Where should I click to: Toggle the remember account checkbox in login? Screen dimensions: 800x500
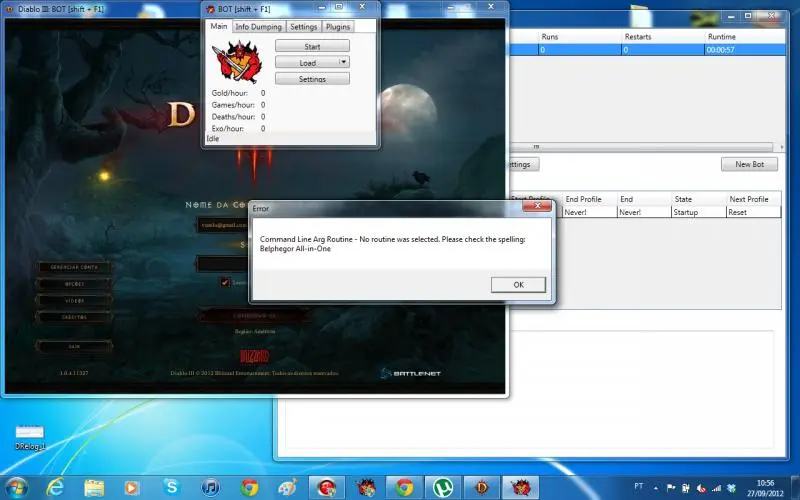(x=225, y=282)
